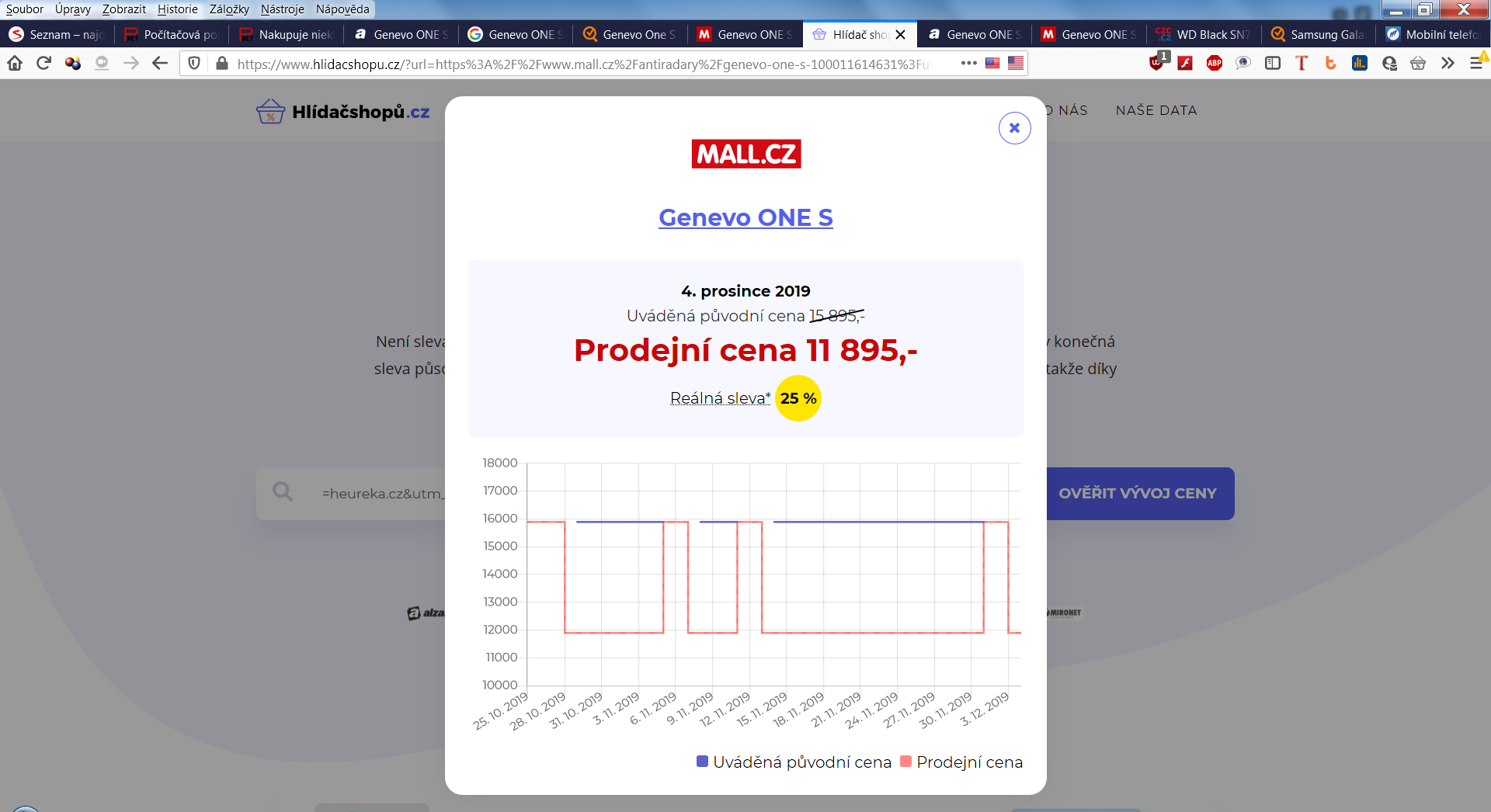Show more toolbar items overflow
1491x812 pixels.
[x=1448, y=63]
